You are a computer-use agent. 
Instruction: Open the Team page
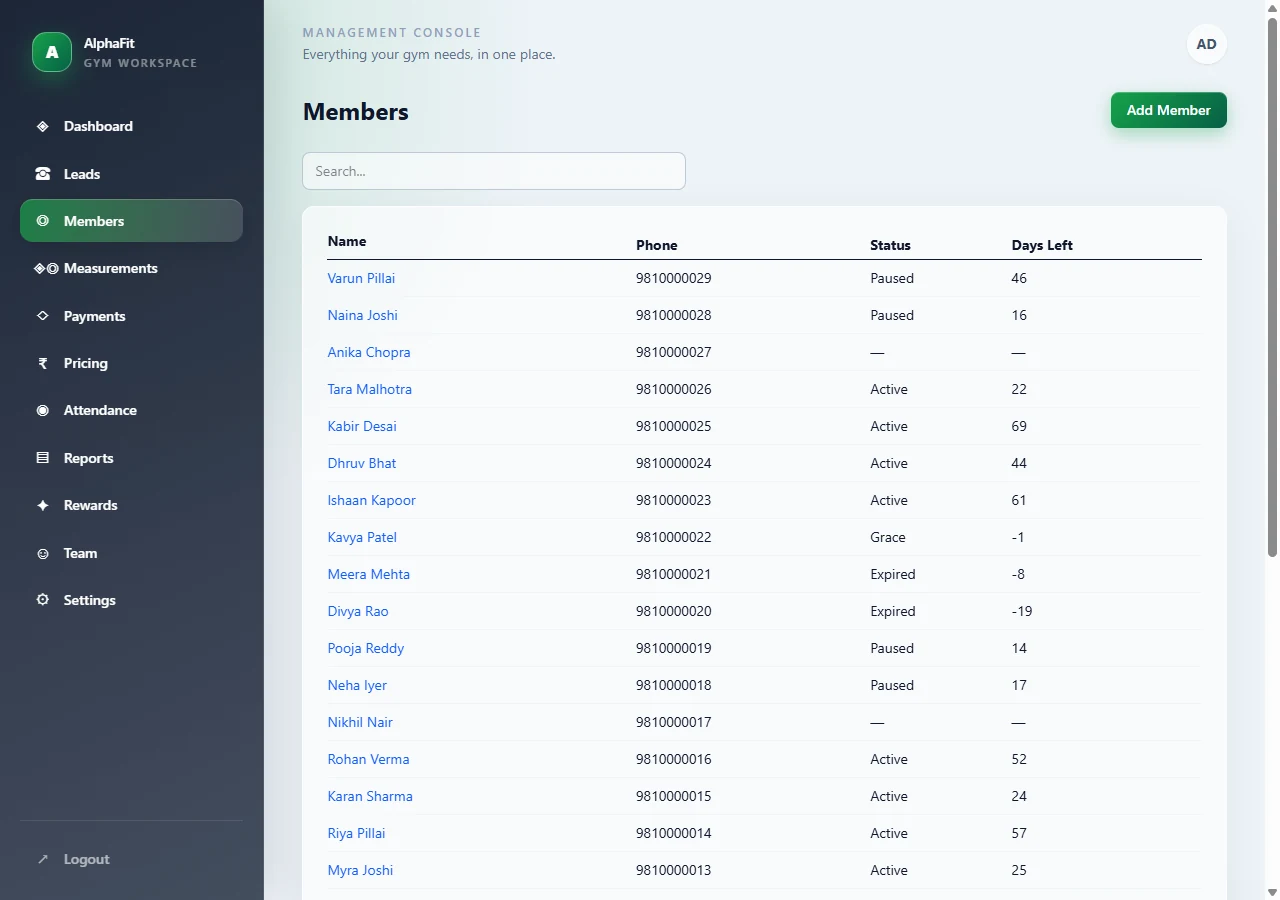(131, 553)
